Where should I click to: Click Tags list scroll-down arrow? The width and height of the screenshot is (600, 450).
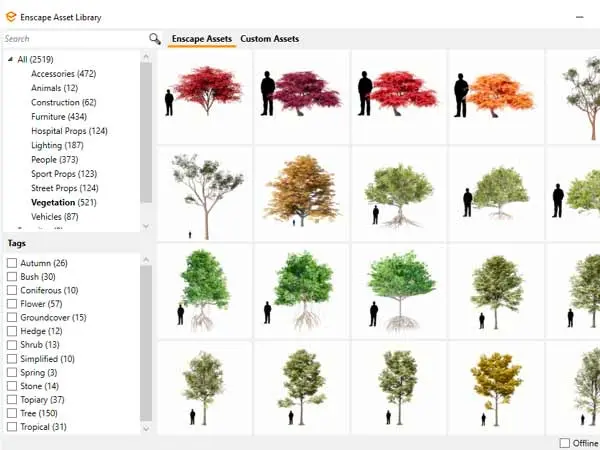(x=146, y=429)
